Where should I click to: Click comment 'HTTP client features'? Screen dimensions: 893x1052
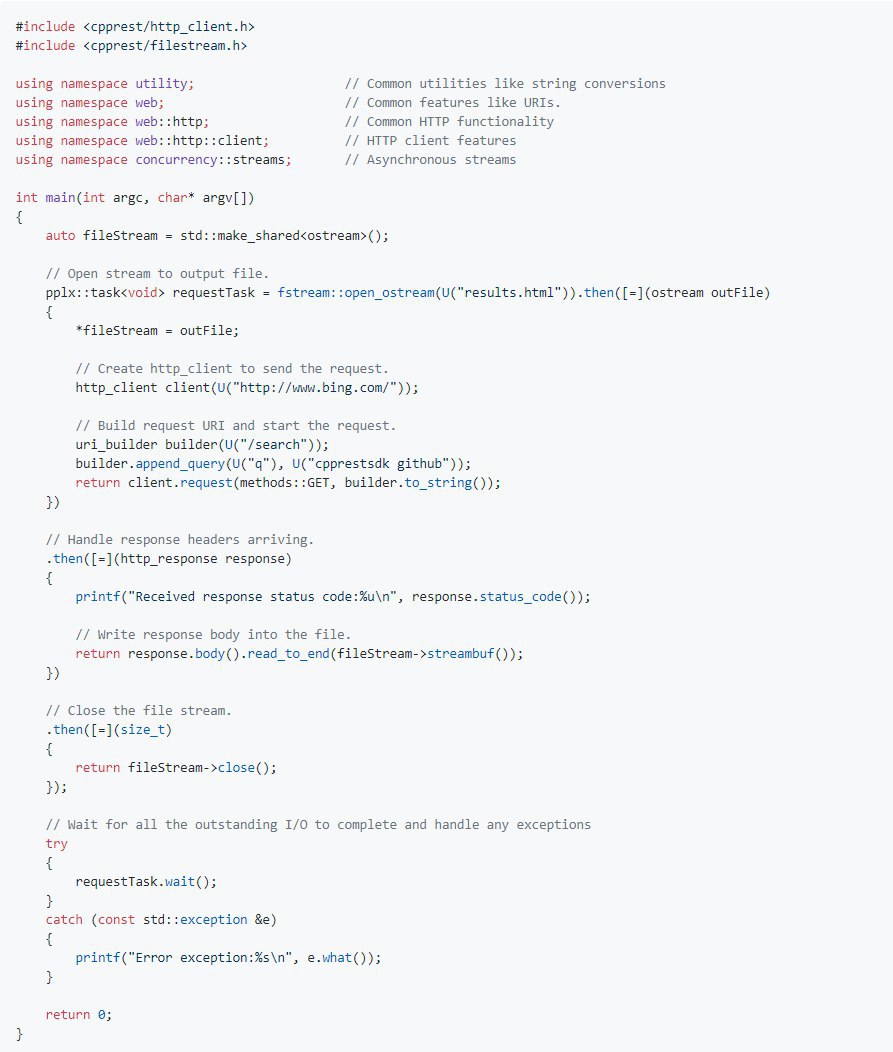431,141
